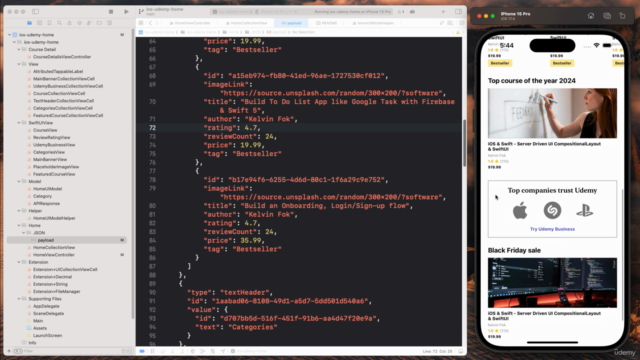Go back in editor history
The image size is (640, 360).
coord(150,23)
